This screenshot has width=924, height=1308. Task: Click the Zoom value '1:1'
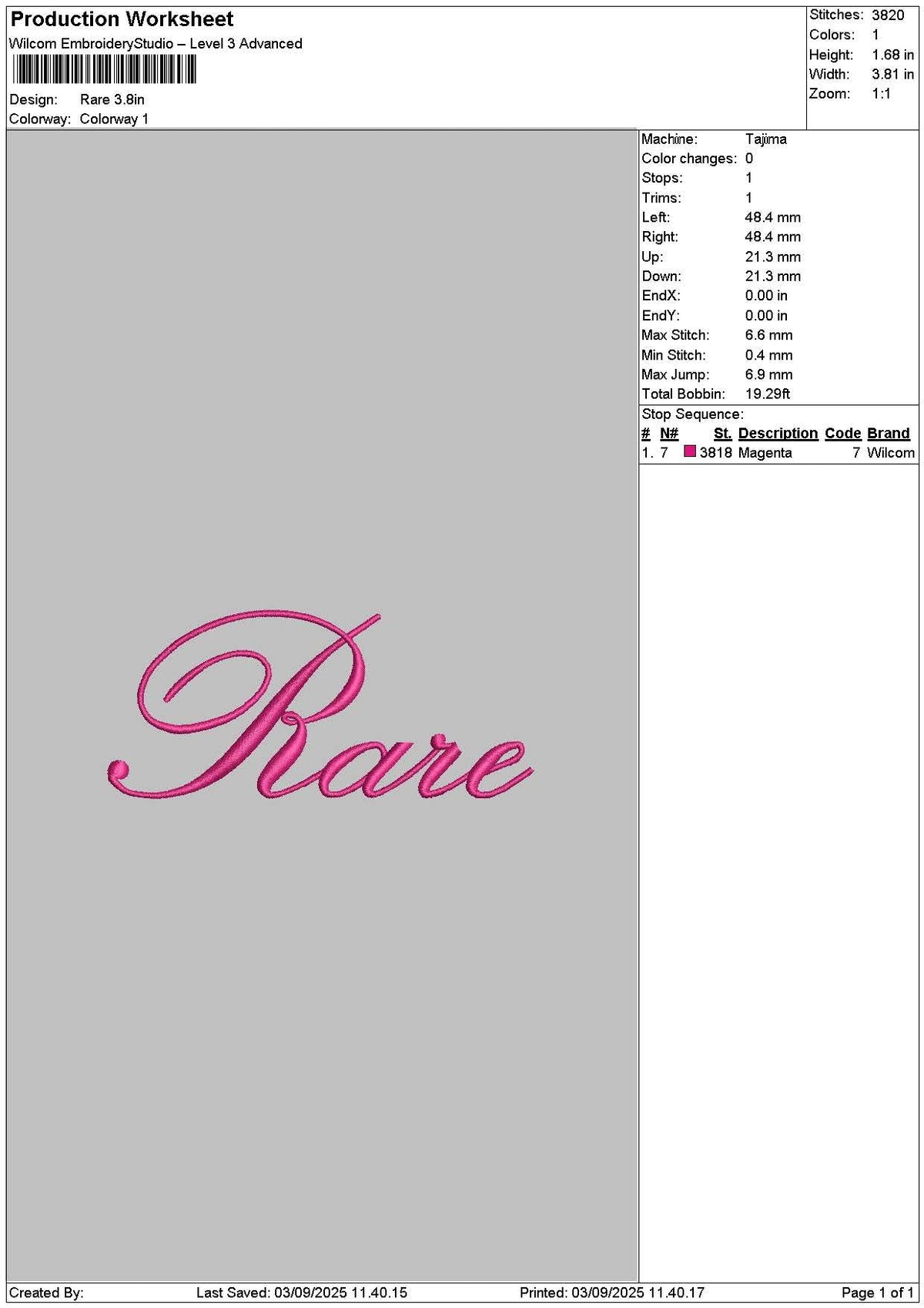tap(882, 94)
